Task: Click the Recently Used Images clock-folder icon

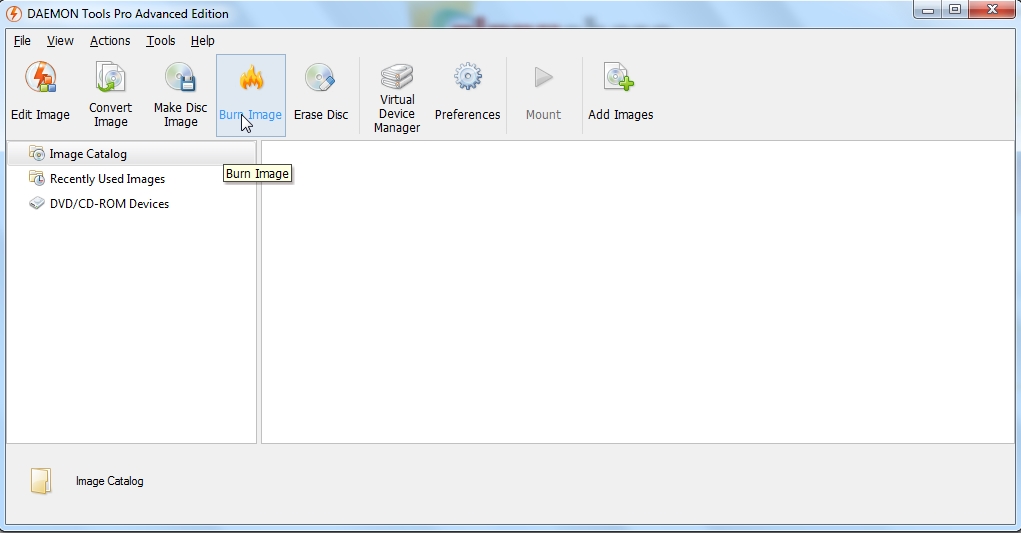Action: click(x=37, y=178)
